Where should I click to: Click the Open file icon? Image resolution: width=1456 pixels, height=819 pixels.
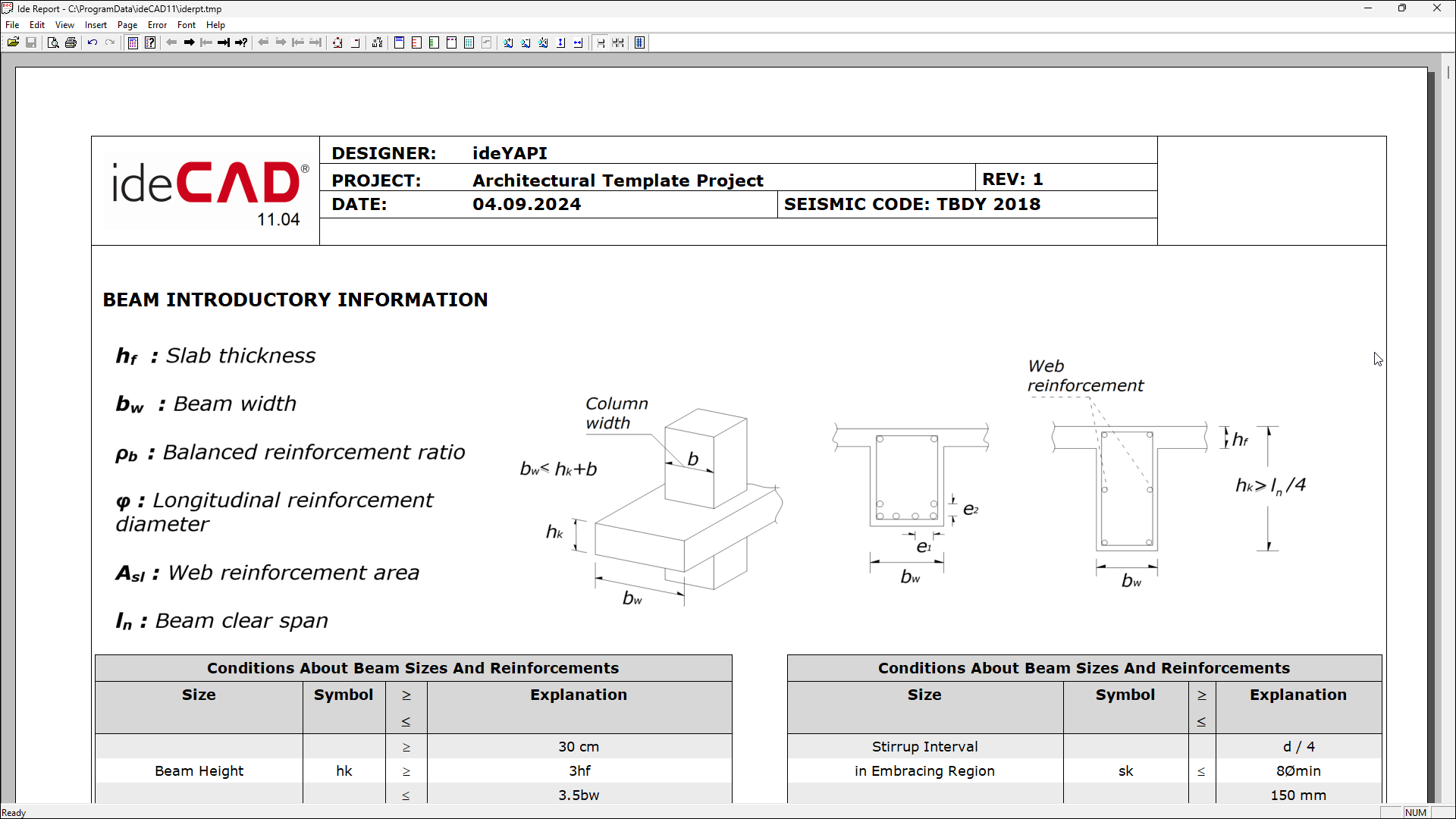(13, 42)
